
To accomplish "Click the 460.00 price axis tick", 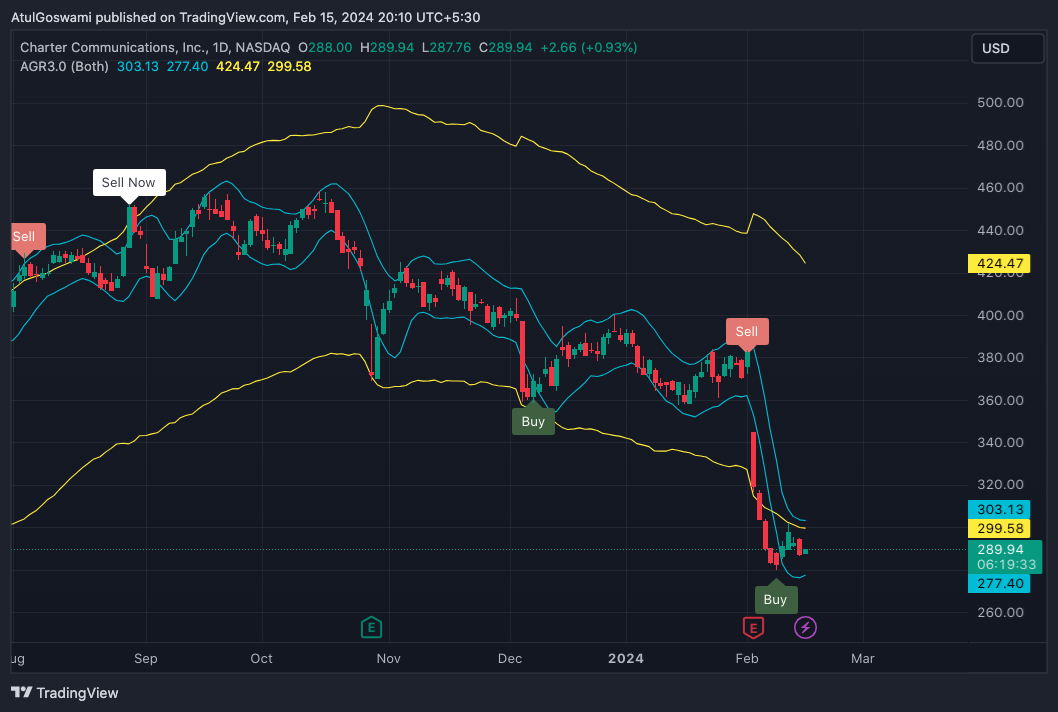I will point(1000,188).
